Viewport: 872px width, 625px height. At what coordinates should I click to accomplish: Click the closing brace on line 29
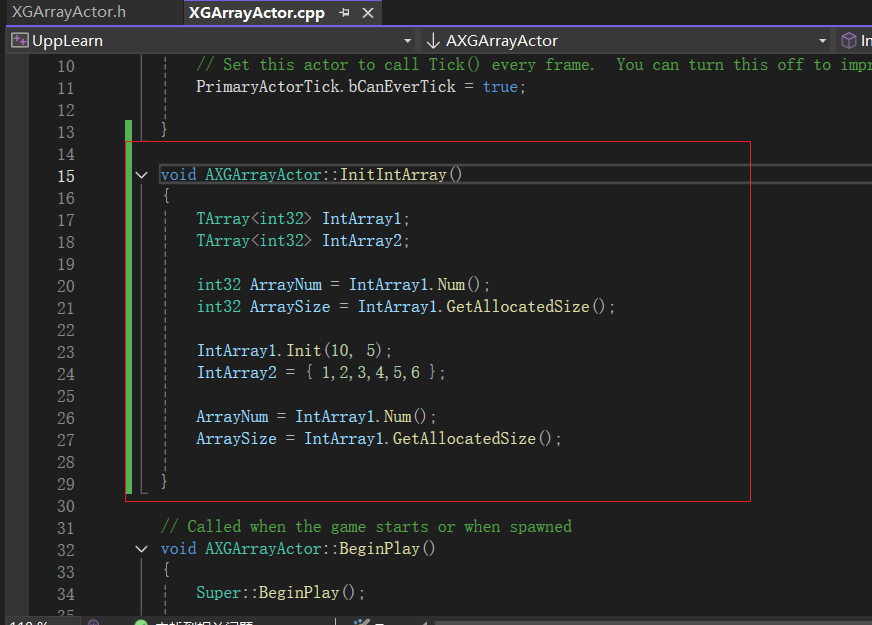tap(164, 481)
